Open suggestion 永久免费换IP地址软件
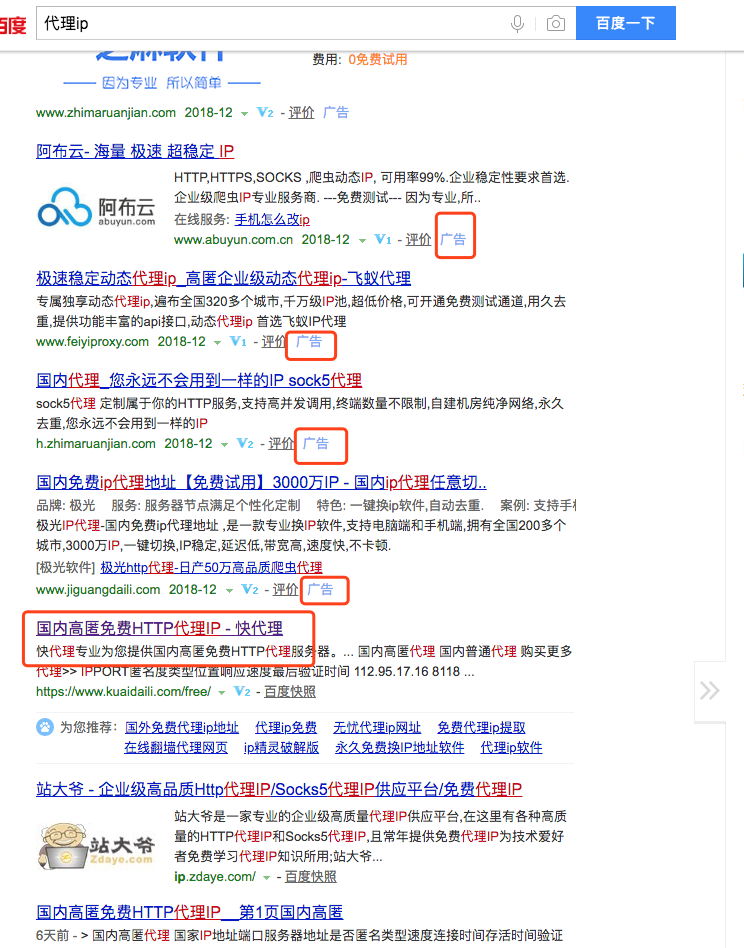The width and height of the screenshot is (744, 948). (399, 747)
